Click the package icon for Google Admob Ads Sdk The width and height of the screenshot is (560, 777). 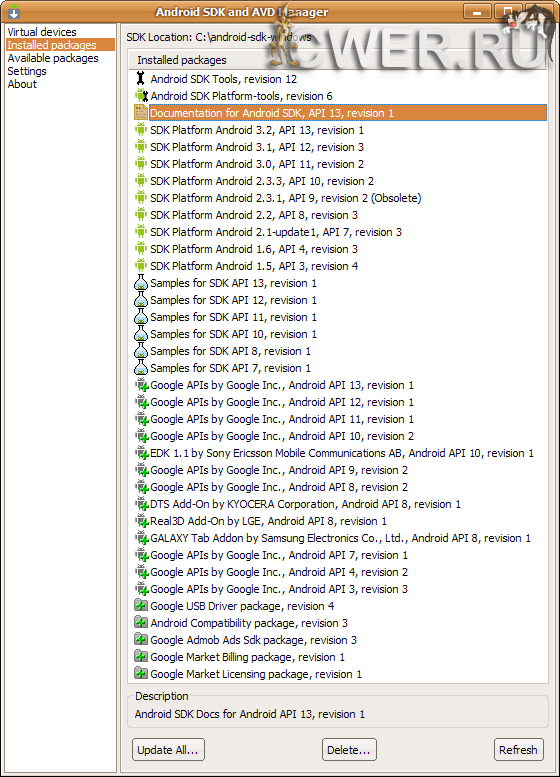point(141,640)
